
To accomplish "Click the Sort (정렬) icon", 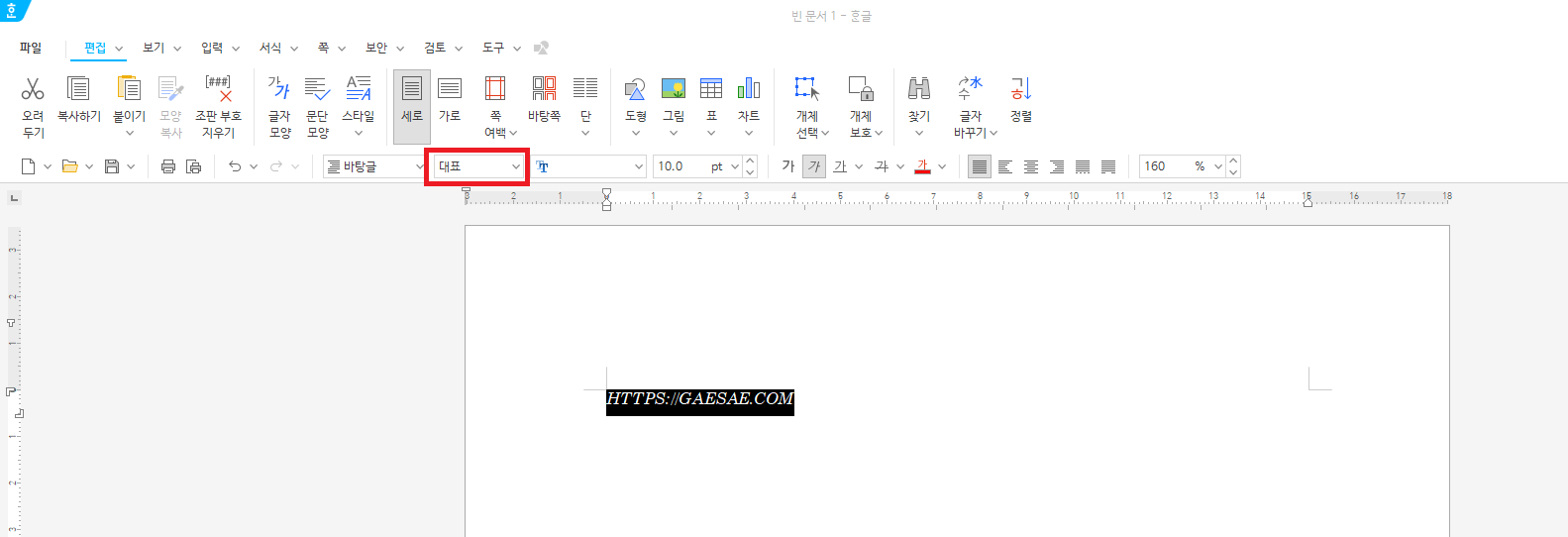I will tap(1021, 89).
